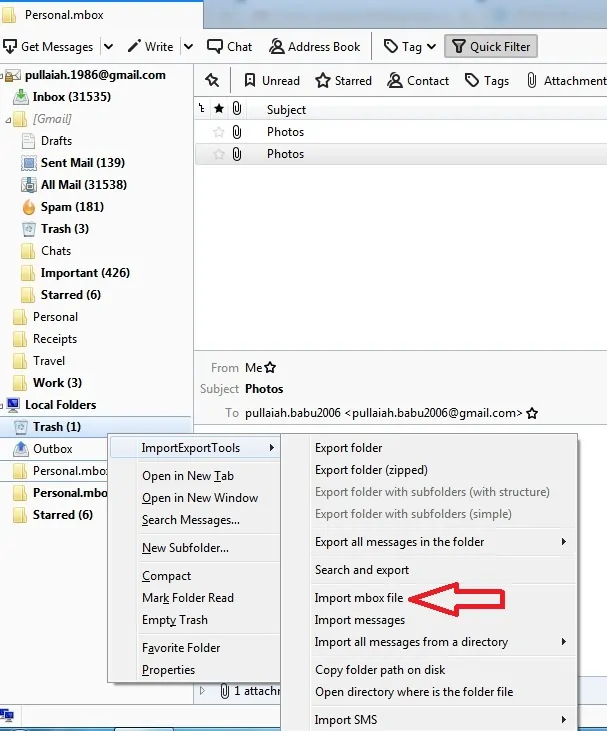Open the Write dropdown arrow
Viewport: 607px width, 731px height.
tap(188, 47)
